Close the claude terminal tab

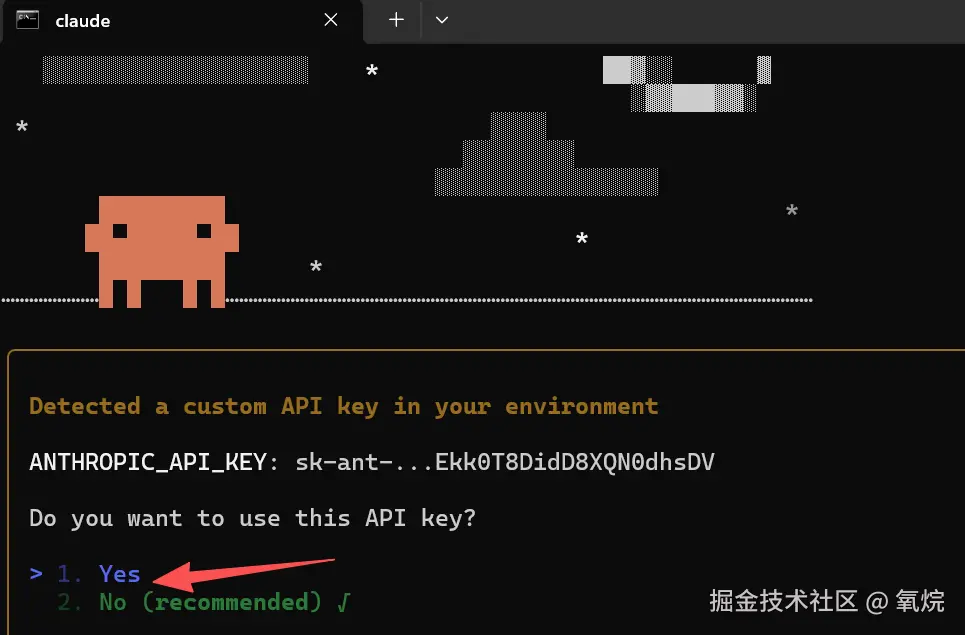331,20
